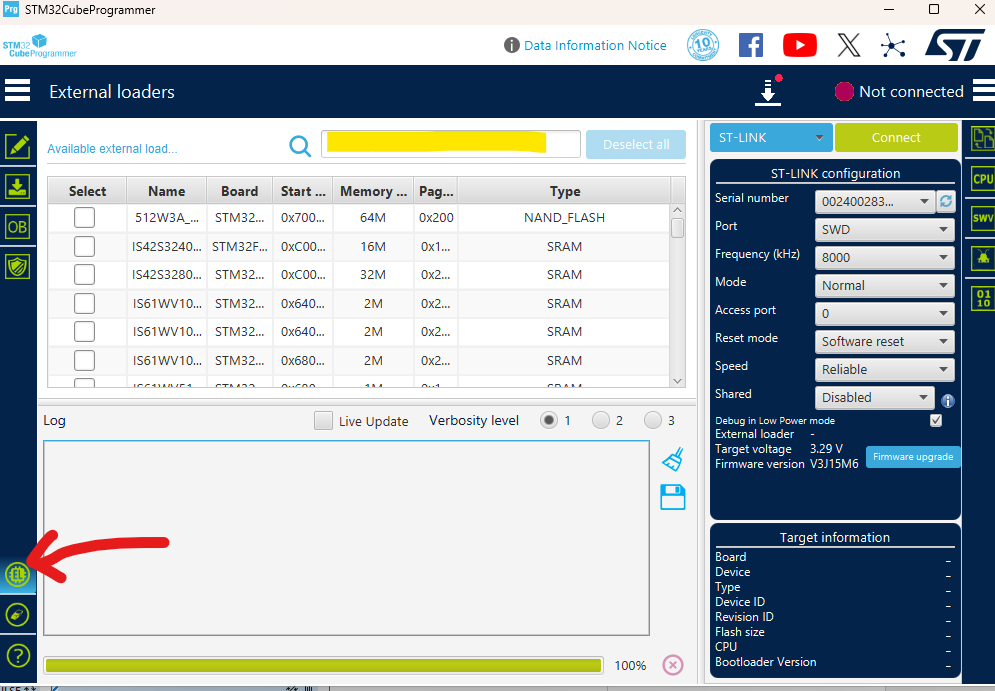
Task: Open YouTube icon in header
Action: point(800,45)
